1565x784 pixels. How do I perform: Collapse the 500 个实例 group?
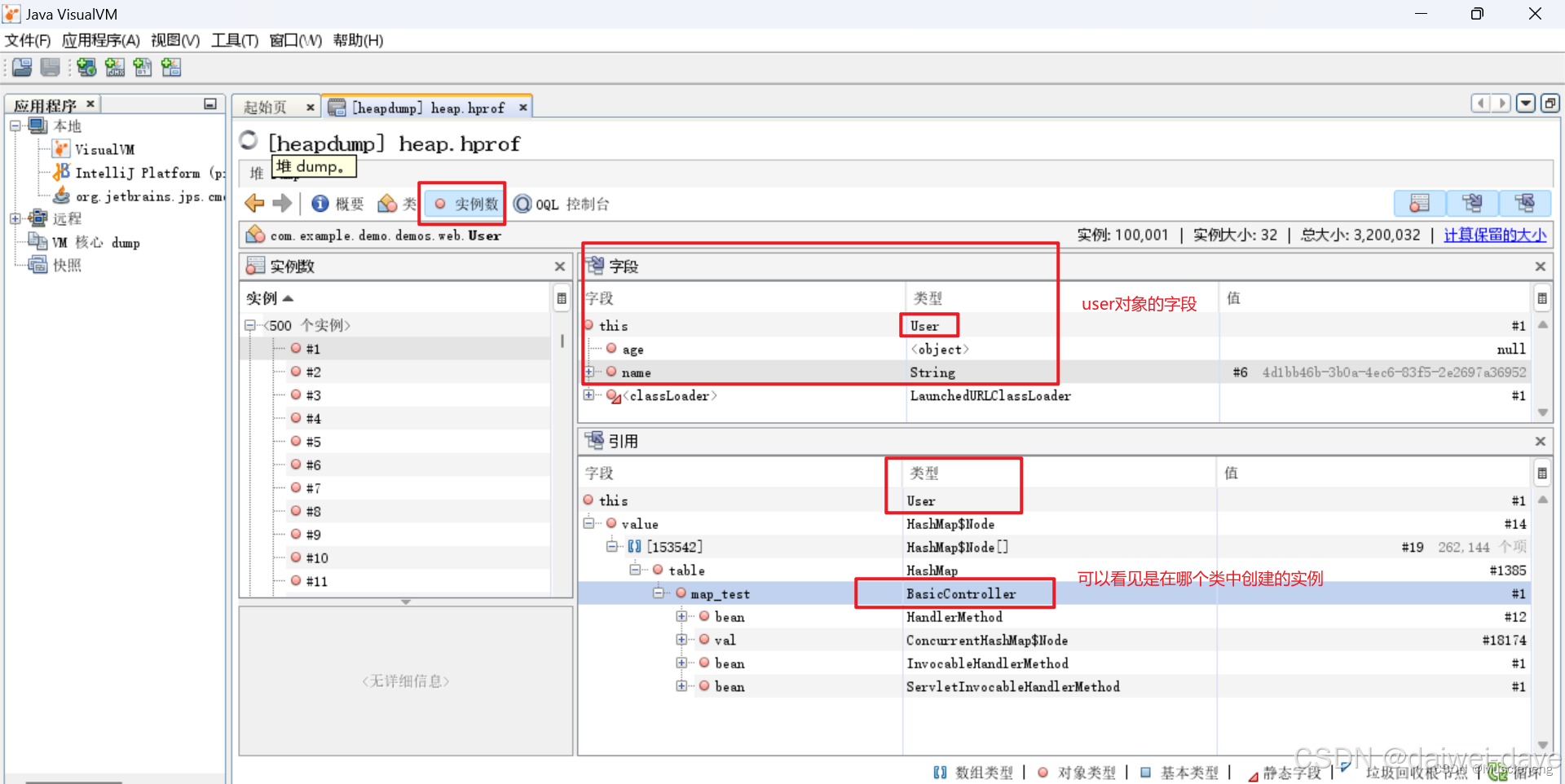[250, 325]
